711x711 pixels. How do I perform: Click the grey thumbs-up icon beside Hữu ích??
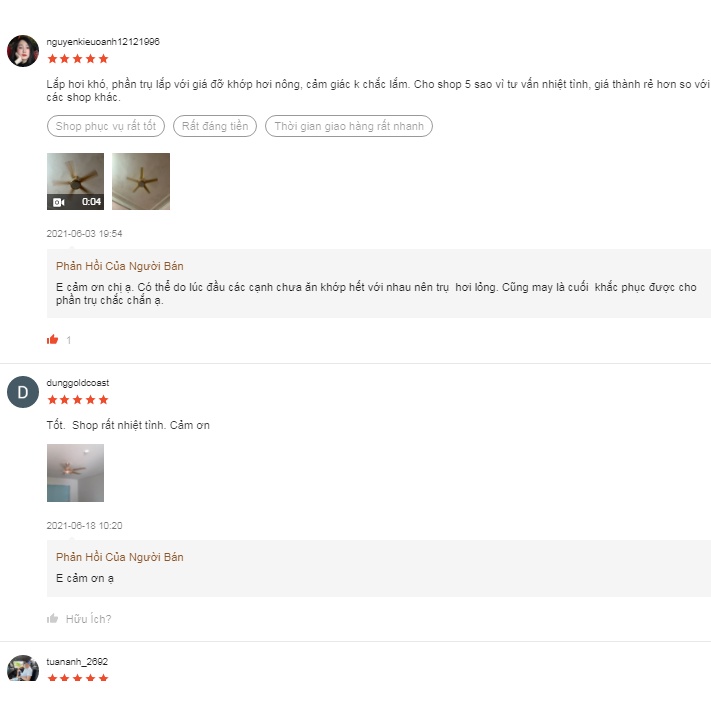tap(52, 619)
